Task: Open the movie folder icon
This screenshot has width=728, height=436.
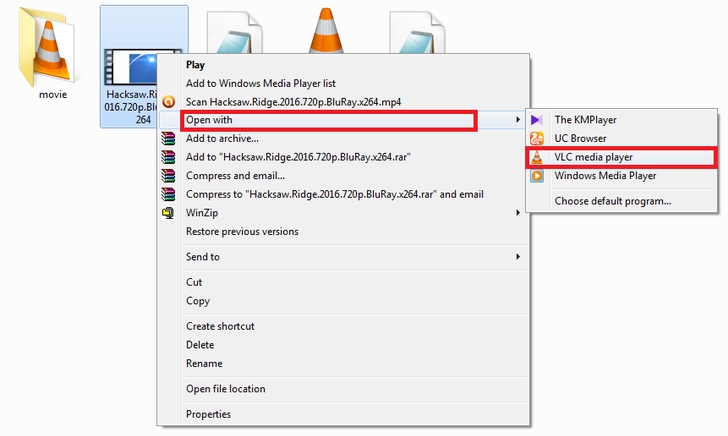Action: coord(48,46)
